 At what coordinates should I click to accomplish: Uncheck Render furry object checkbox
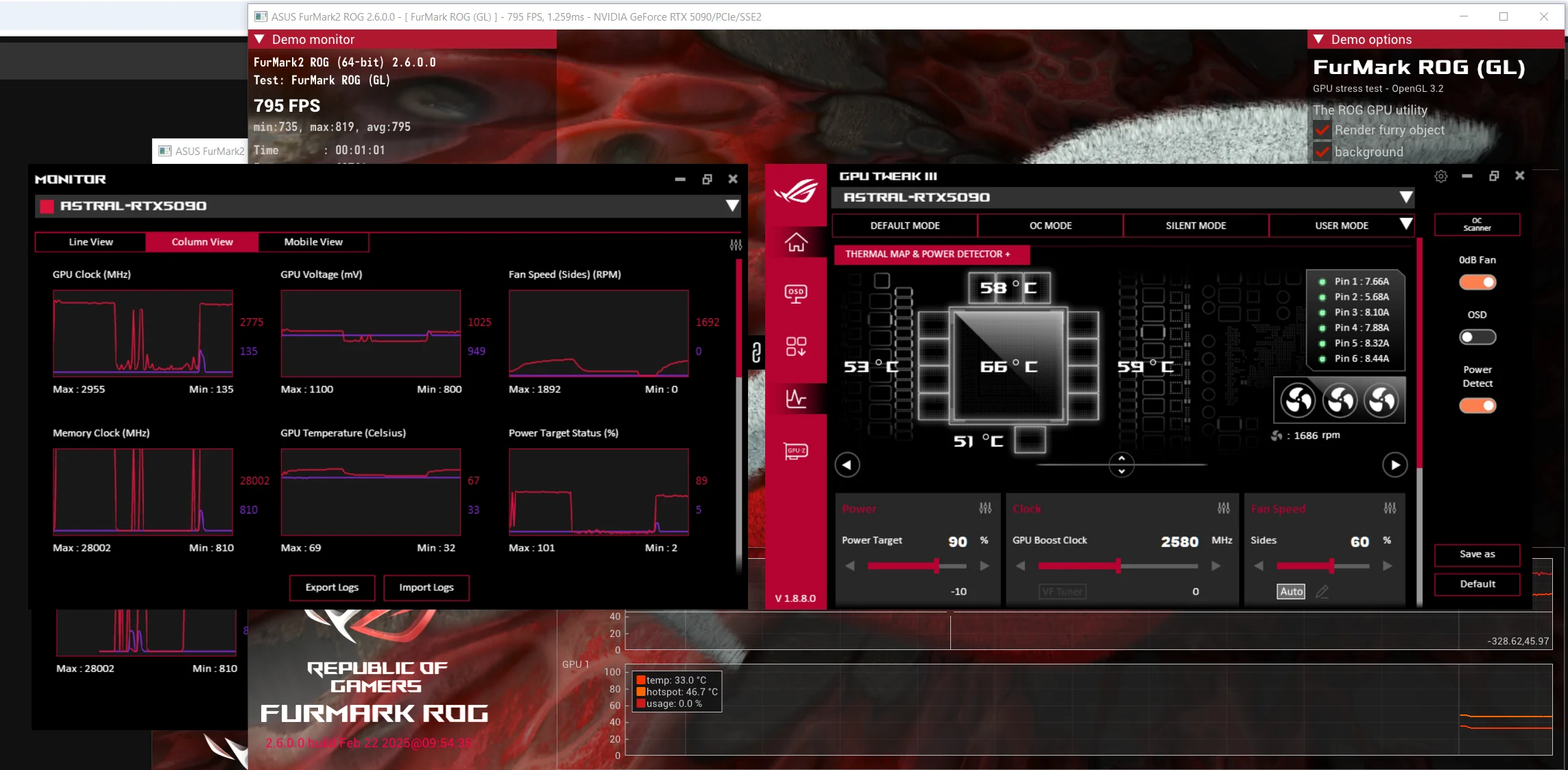tap(1323, 130)
